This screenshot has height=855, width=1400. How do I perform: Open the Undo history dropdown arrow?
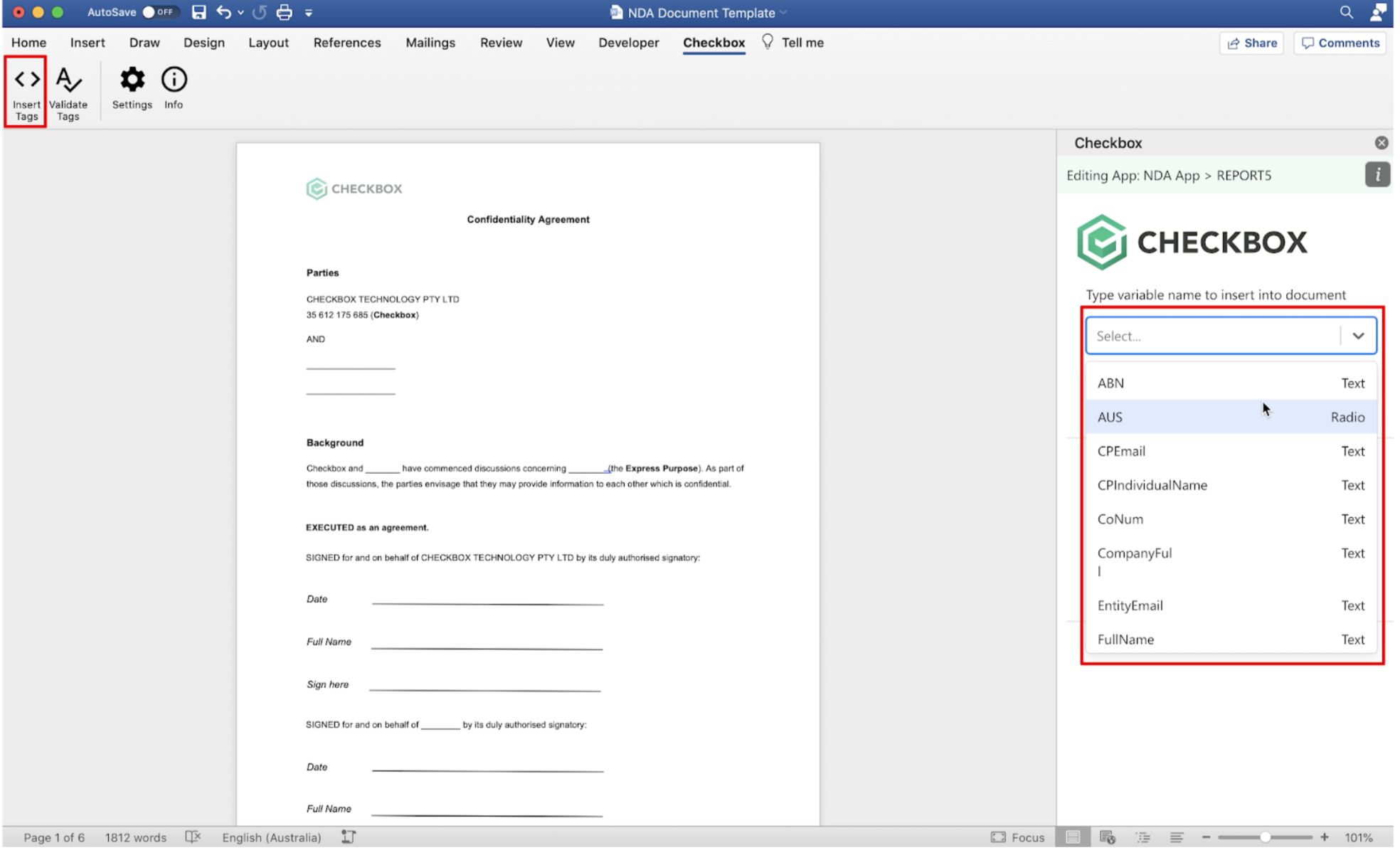[x=240, y=12]
